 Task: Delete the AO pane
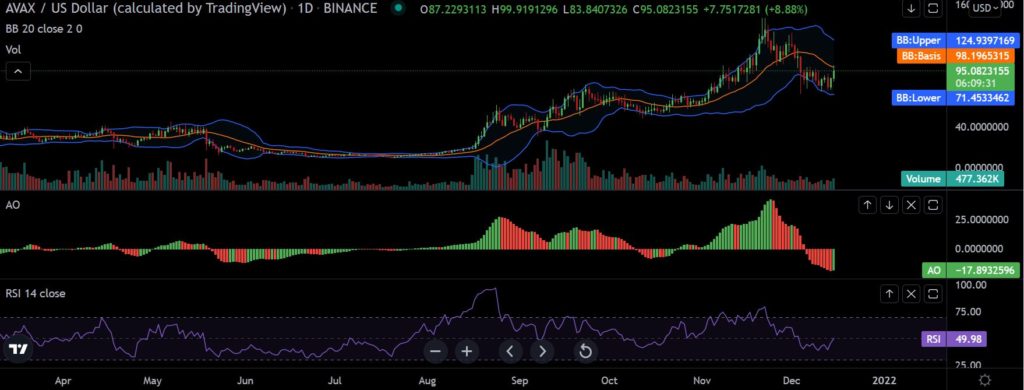point(912,205)
